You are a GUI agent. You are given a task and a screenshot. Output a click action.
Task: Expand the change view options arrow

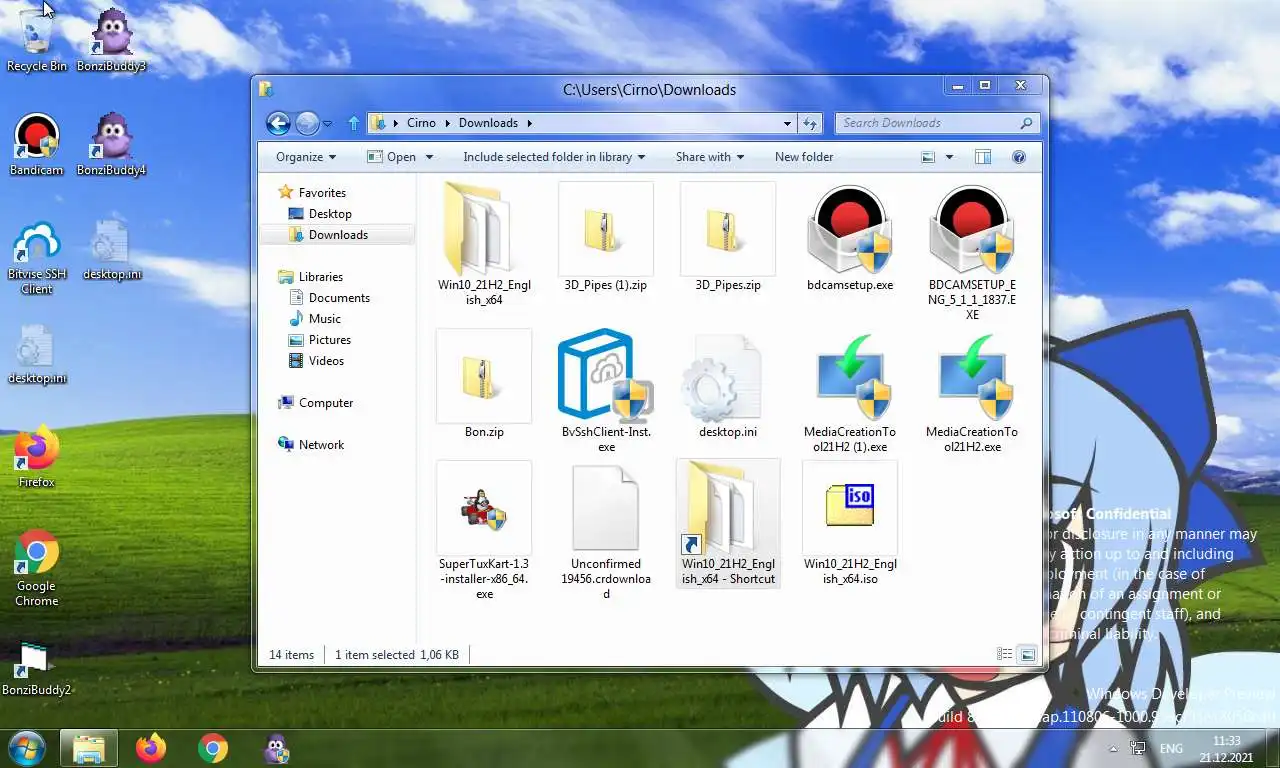(x=949, y=157)
